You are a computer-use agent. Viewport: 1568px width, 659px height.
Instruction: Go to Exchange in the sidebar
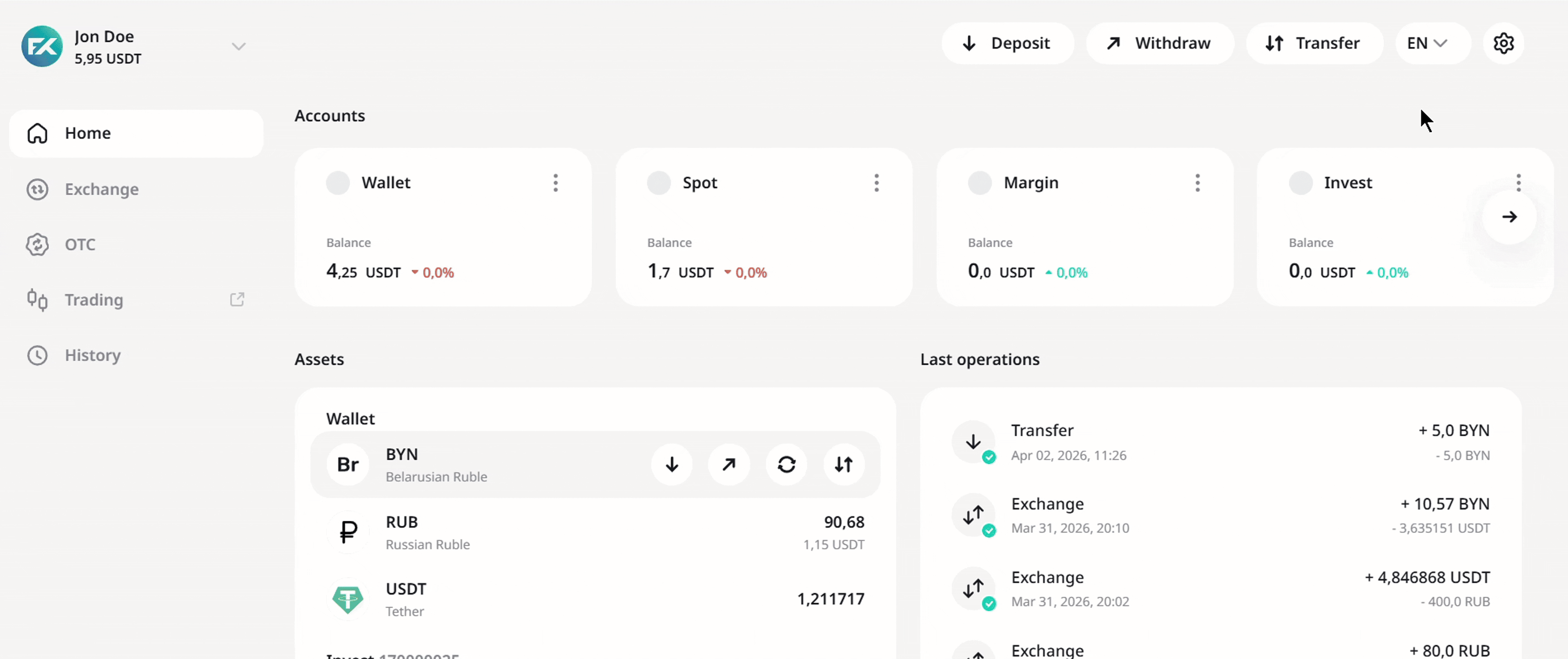click(101, 189)
